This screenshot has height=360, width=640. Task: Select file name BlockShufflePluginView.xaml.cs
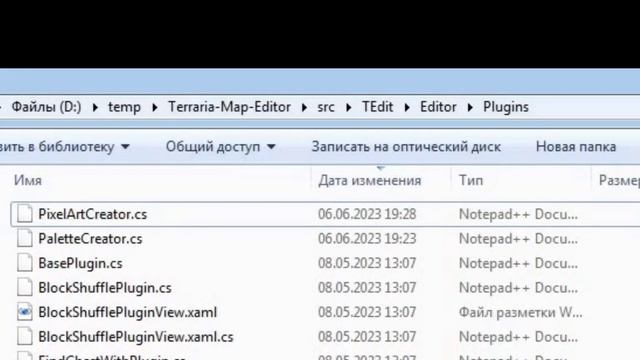click(x=136, y=337)
